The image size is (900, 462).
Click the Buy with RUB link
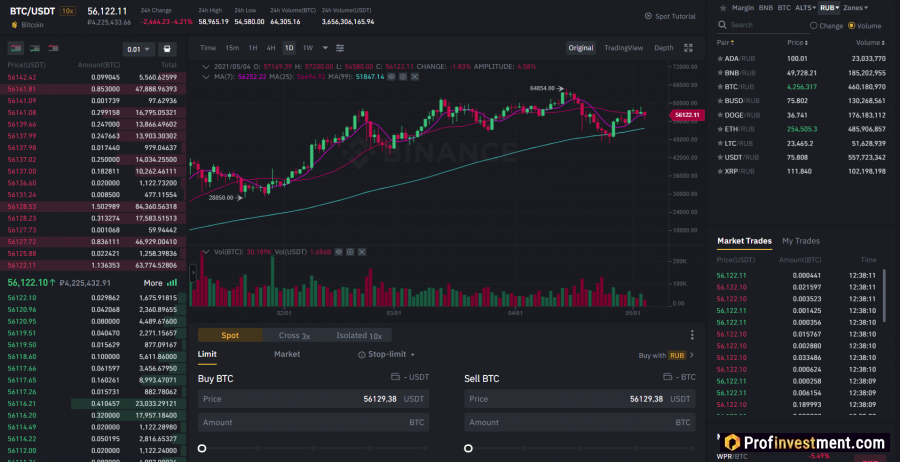(666, 355)
